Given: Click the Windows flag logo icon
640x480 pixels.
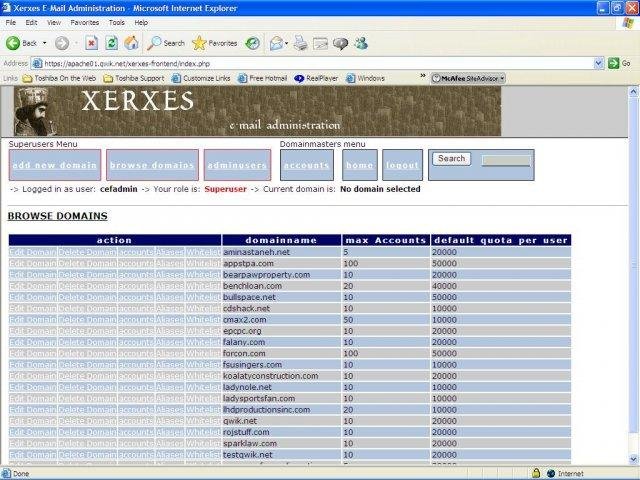Looking at the screenshot, I should [x=628, y=22].
